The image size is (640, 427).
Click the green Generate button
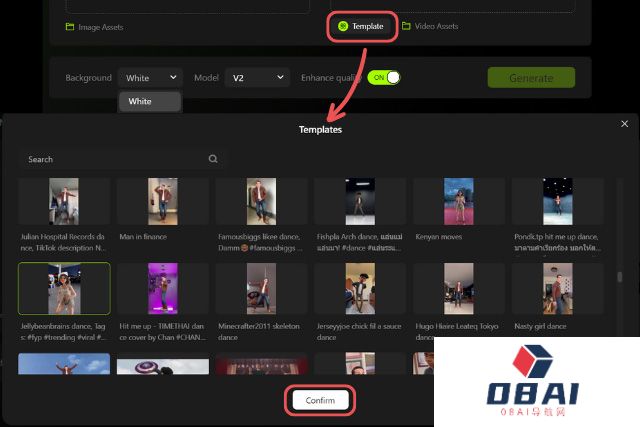pyautogui.click(x=531, y=78)
